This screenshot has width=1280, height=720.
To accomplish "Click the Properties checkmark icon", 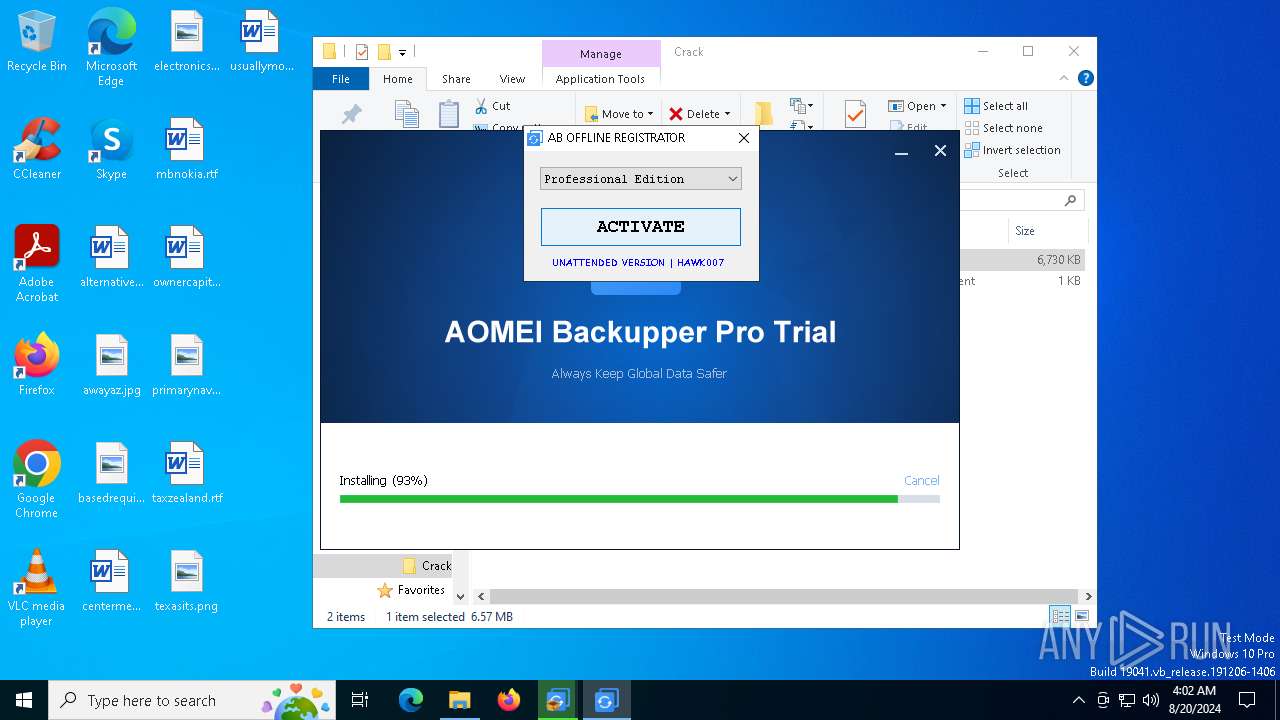I will click(855, 114).
